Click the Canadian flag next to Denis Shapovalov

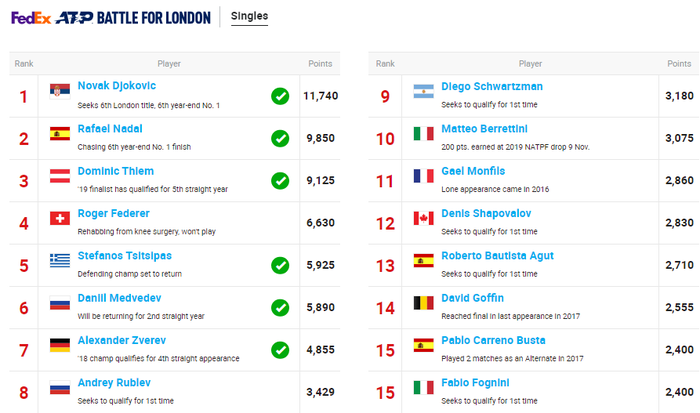click(424, 218)
